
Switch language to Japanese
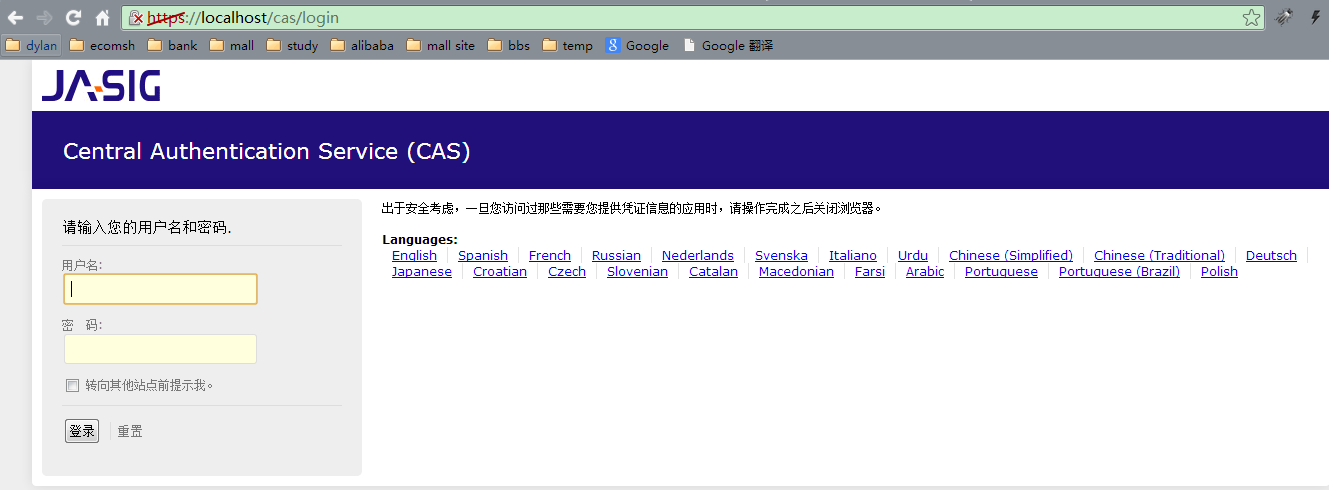coord(422,271)
